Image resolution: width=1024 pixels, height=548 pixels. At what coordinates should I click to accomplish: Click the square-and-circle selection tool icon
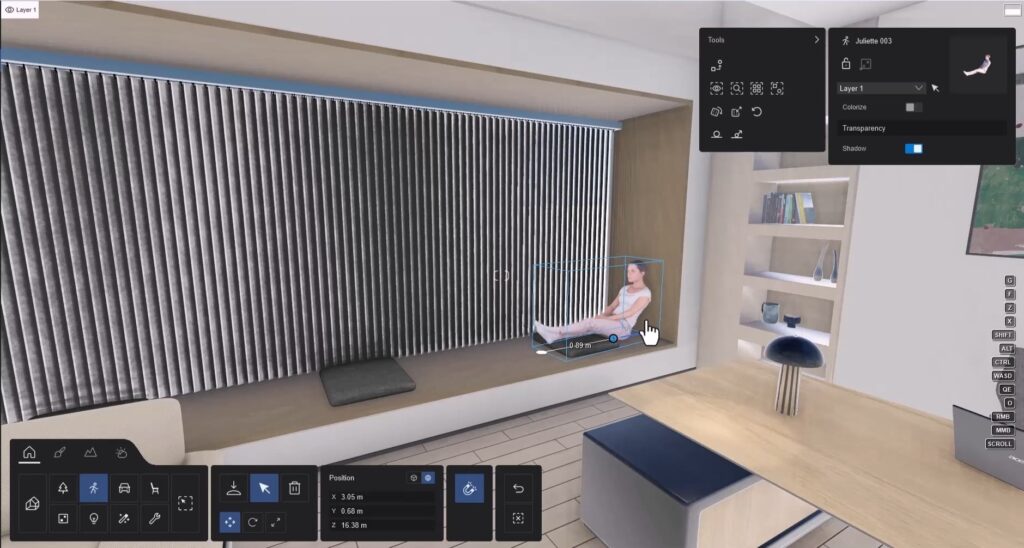click(x=777, y=88)
